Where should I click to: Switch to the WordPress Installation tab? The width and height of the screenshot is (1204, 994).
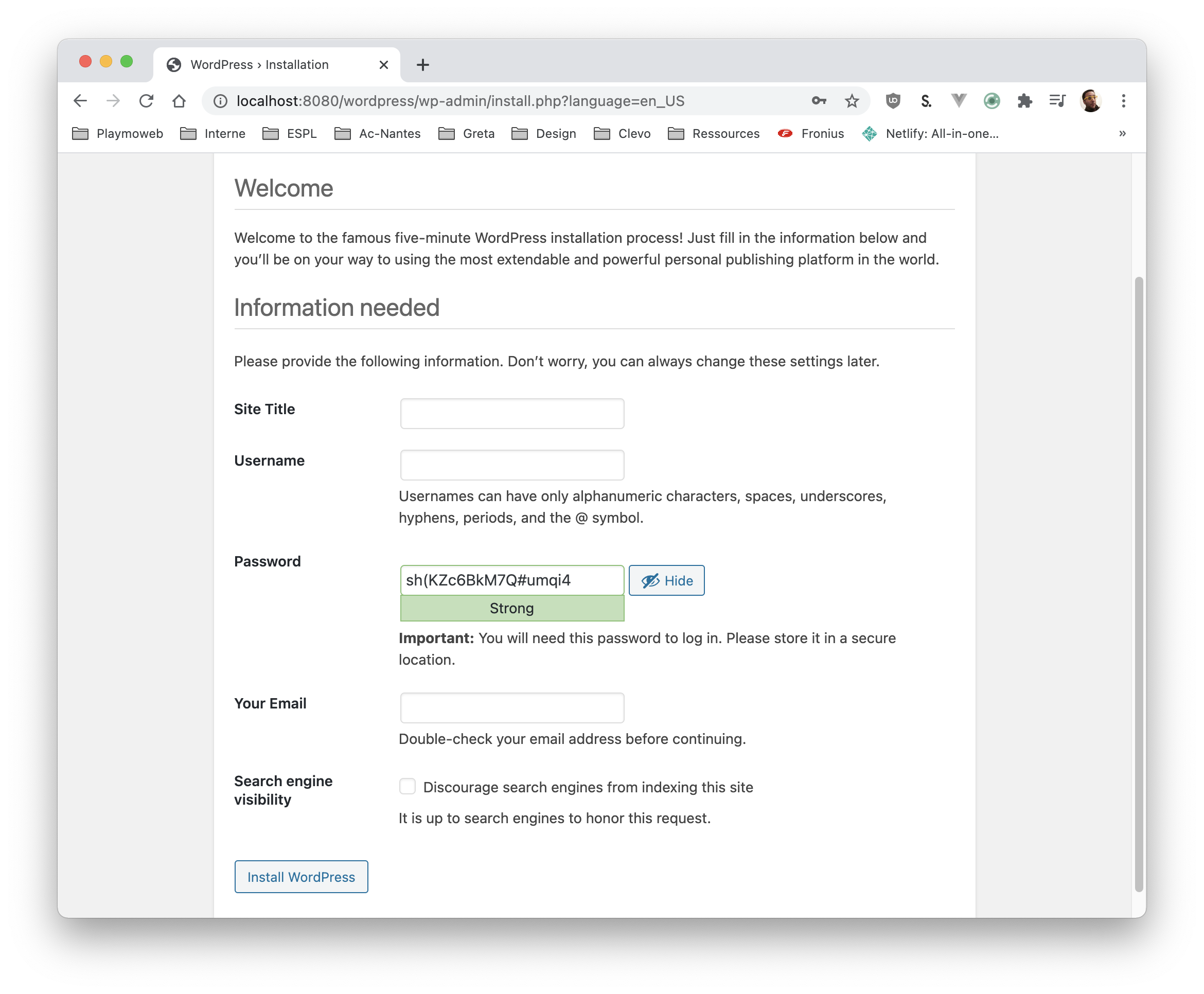(259, 65)
